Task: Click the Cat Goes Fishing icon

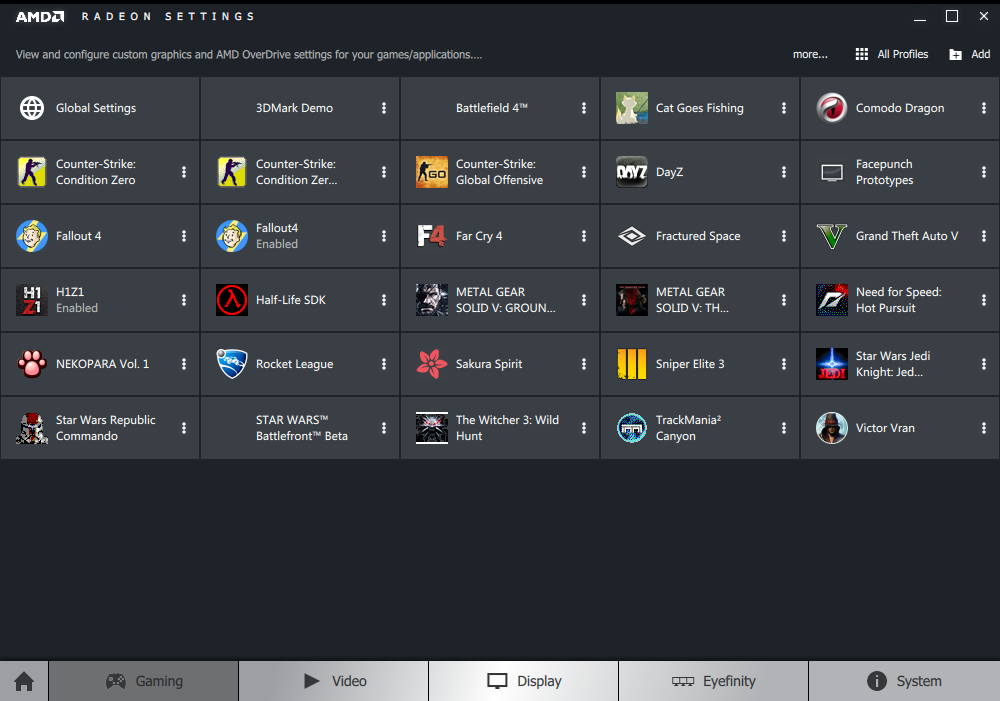Action: [631, 108]
